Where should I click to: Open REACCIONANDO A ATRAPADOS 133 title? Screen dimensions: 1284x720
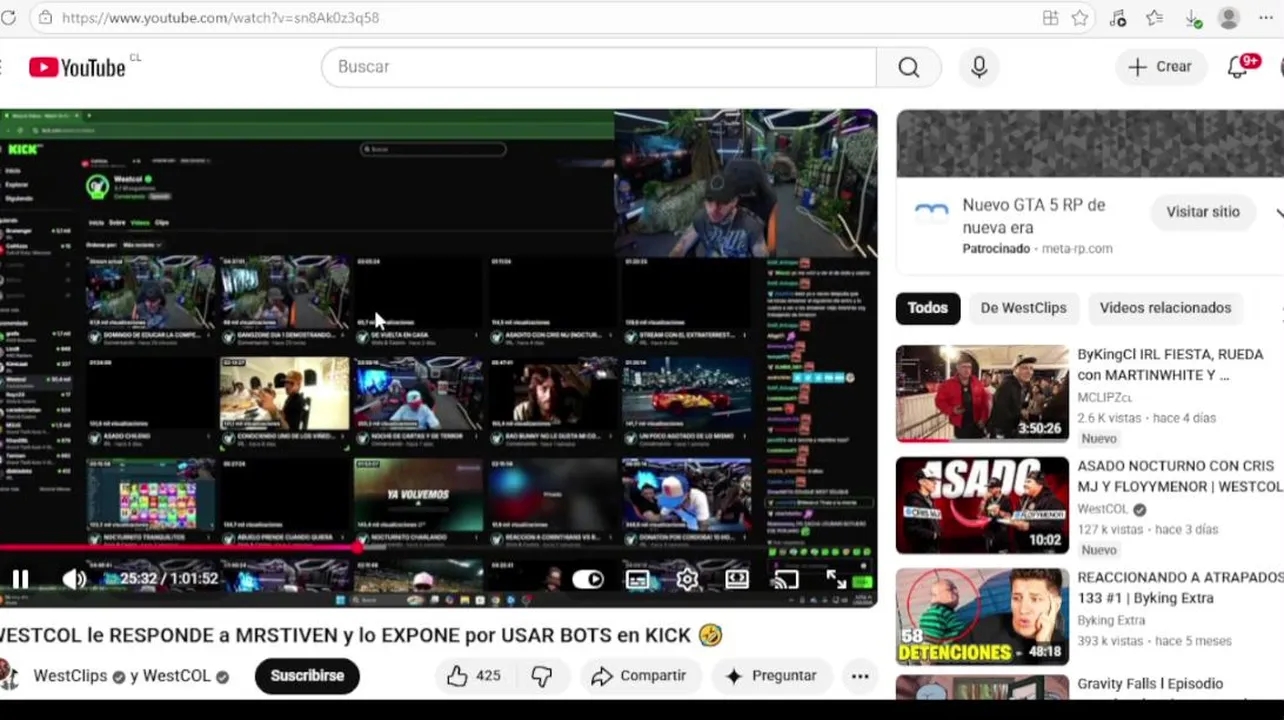[x=1180, y=588]
